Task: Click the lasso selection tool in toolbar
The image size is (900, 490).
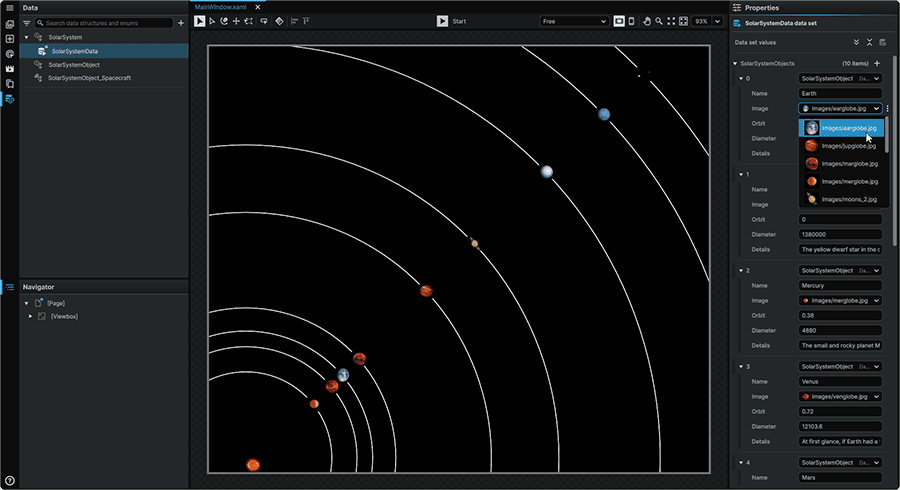Action: (x=264, y=21)
